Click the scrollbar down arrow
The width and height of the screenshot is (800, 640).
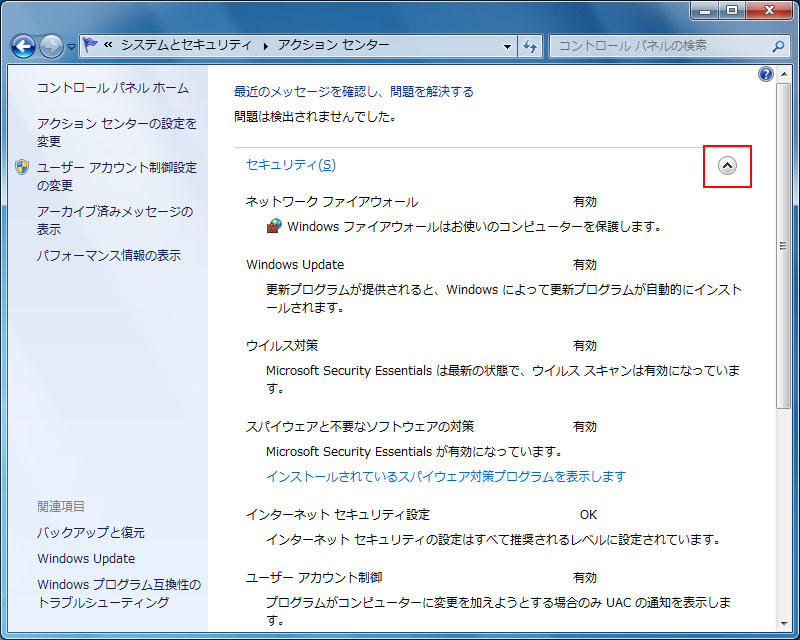click(x=784, y=624)
